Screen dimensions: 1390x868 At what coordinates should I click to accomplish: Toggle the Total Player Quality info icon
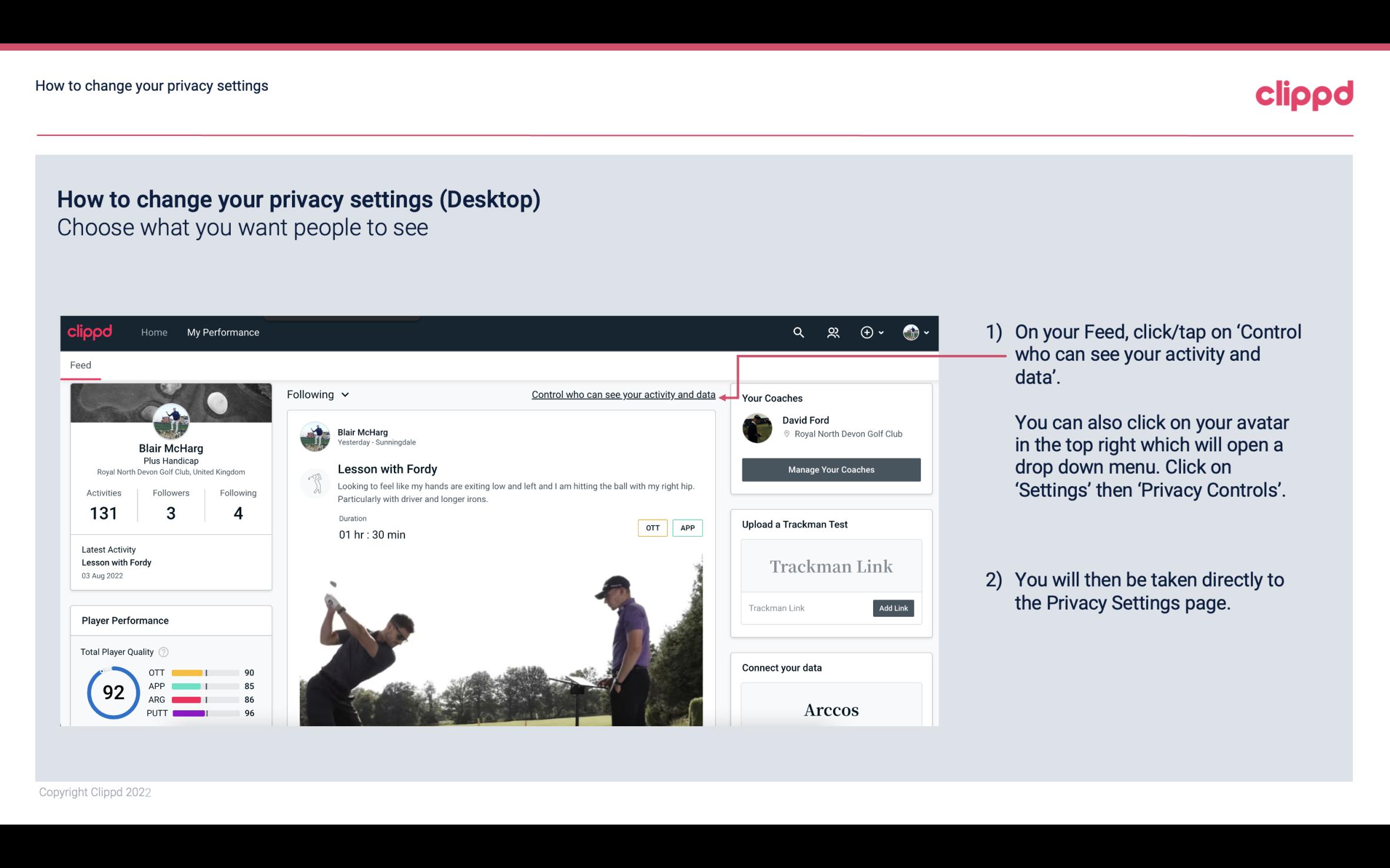(165, 651)
